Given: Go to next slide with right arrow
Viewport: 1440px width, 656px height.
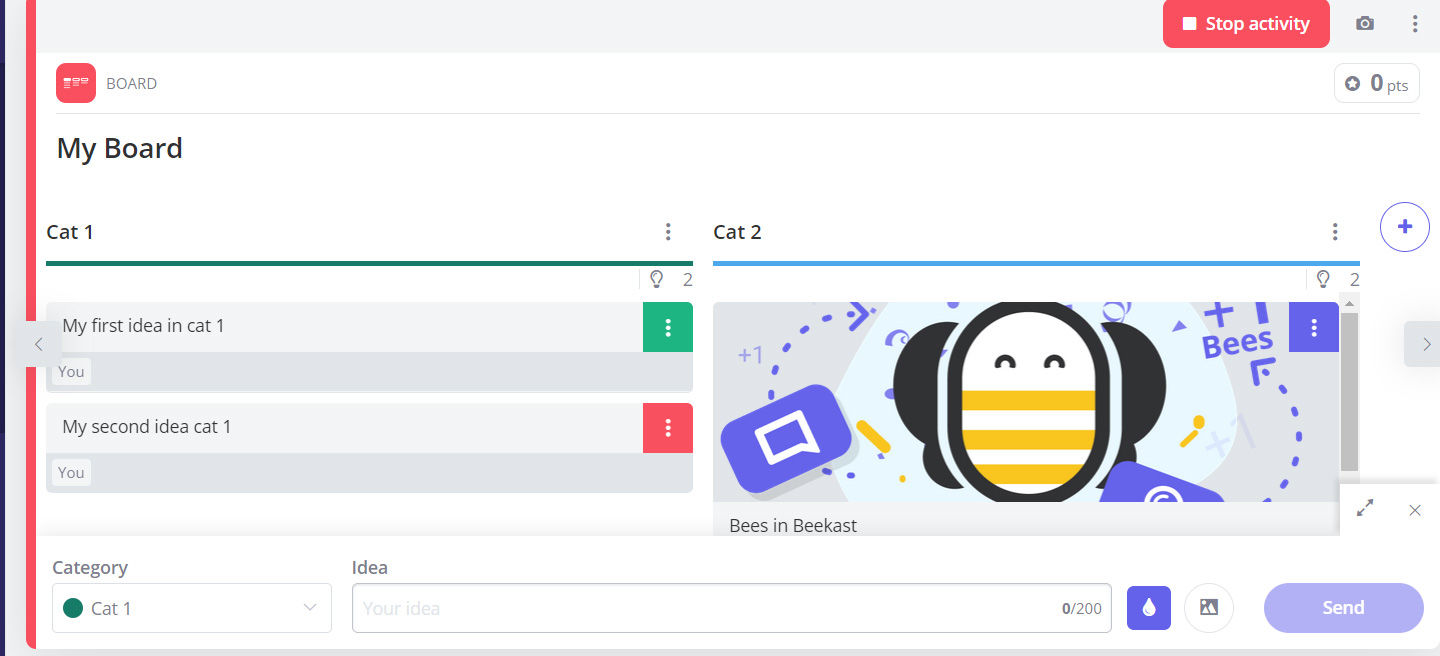Looking at the screenshot, I should (1424, 344).
